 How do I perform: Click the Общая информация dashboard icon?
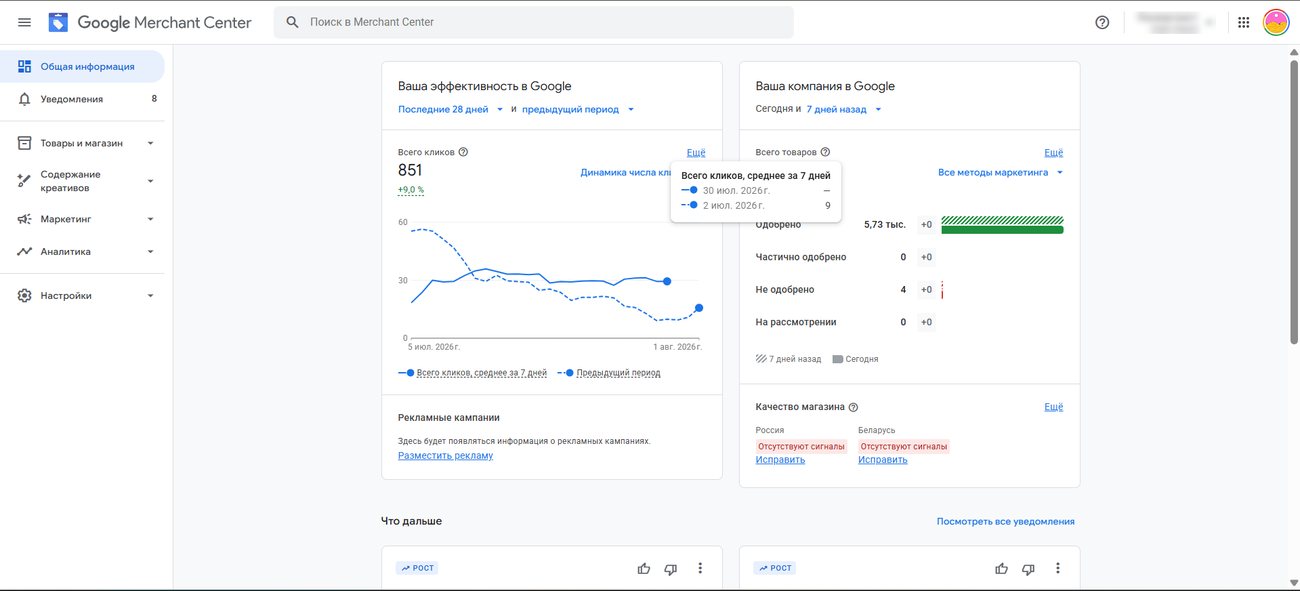[x=25, y=67]
